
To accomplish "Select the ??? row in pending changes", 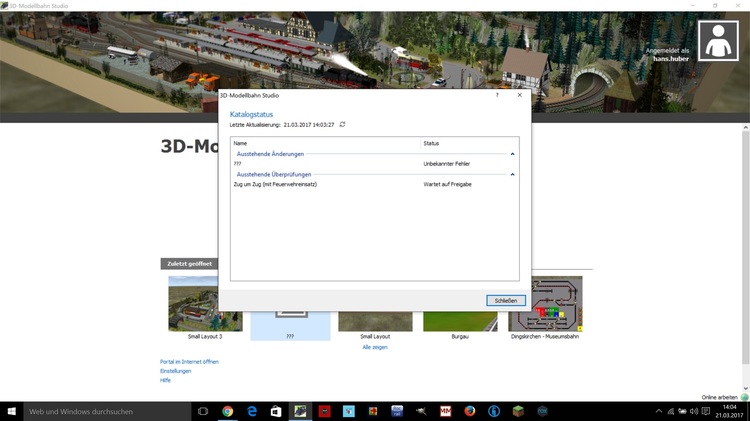I will coord(375,164).
